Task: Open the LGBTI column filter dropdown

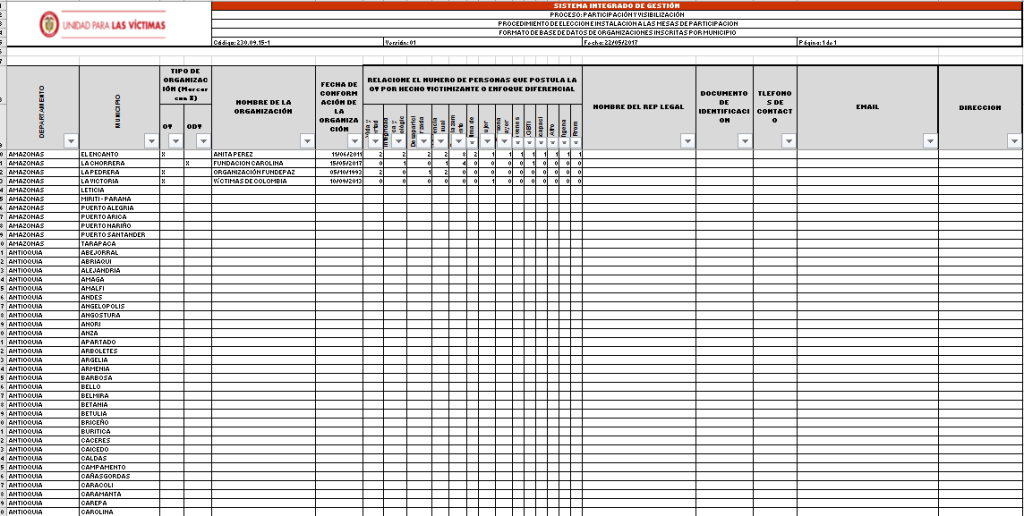Action: [x=530, y=142]
